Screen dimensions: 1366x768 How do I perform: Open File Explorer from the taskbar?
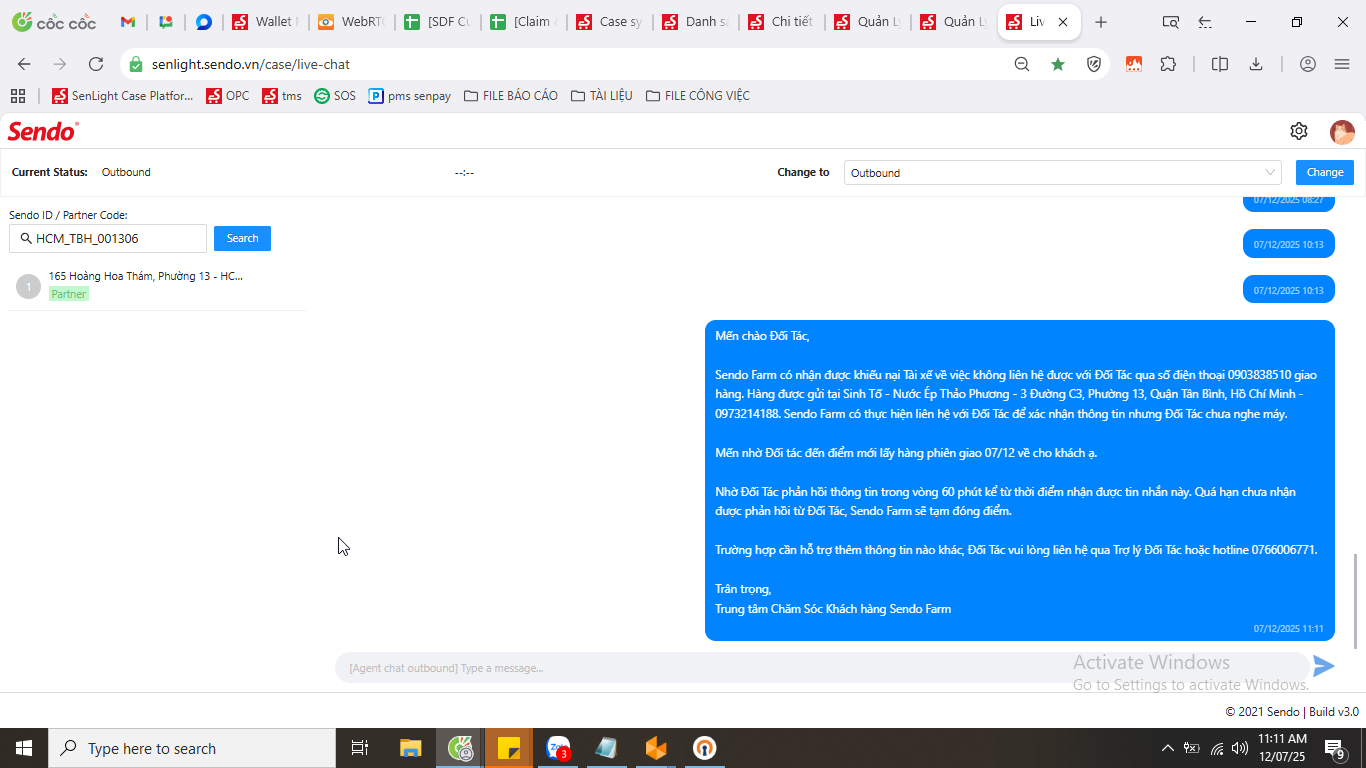(x=411, y=748)
